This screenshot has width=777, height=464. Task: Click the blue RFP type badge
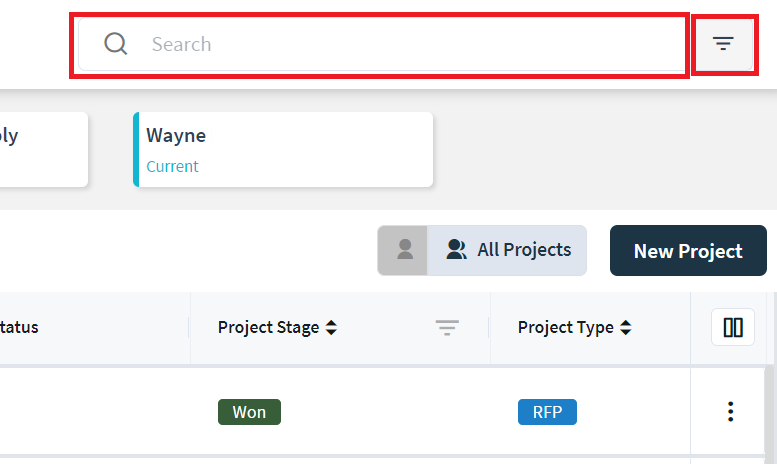547,412
